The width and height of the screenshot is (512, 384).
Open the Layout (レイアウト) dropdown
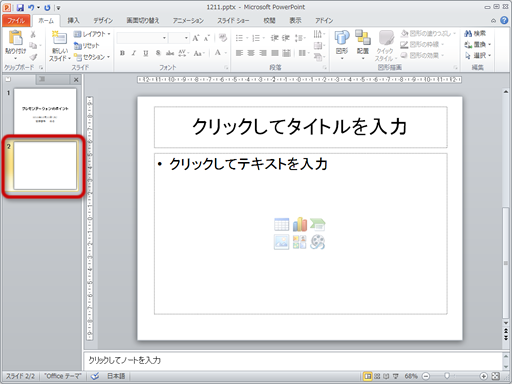point(92,34)
